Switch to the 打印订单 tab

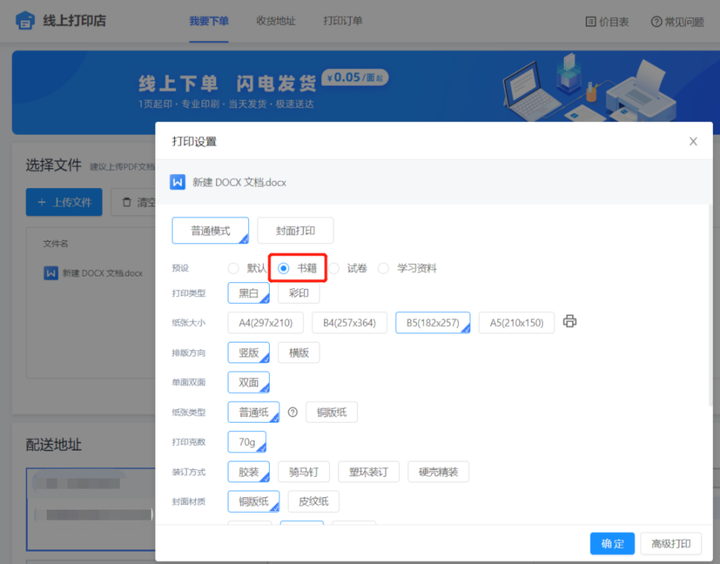(343, 21)
